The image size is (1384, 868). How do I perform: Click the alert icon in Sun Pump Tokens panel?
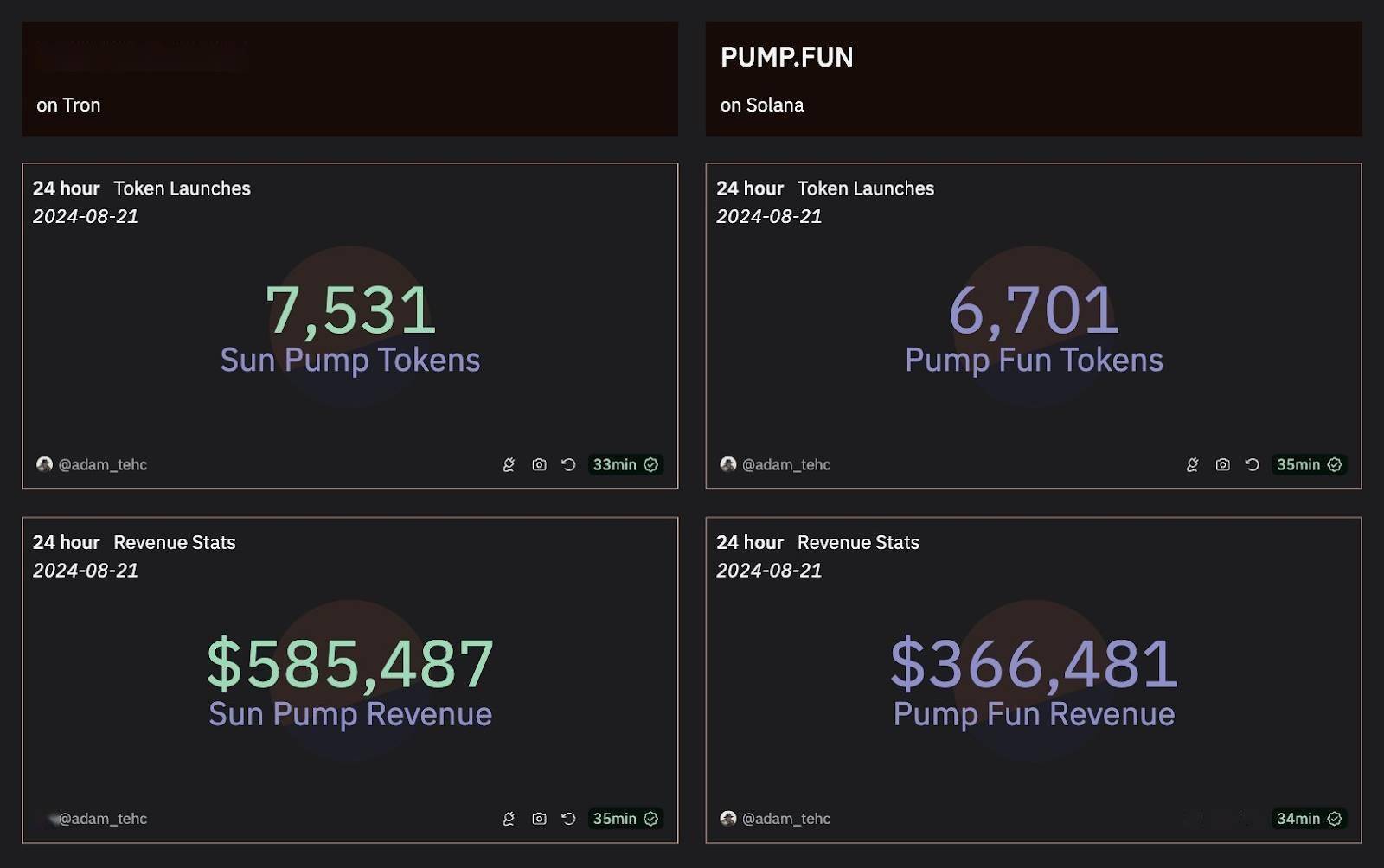(x=509, y=465)
